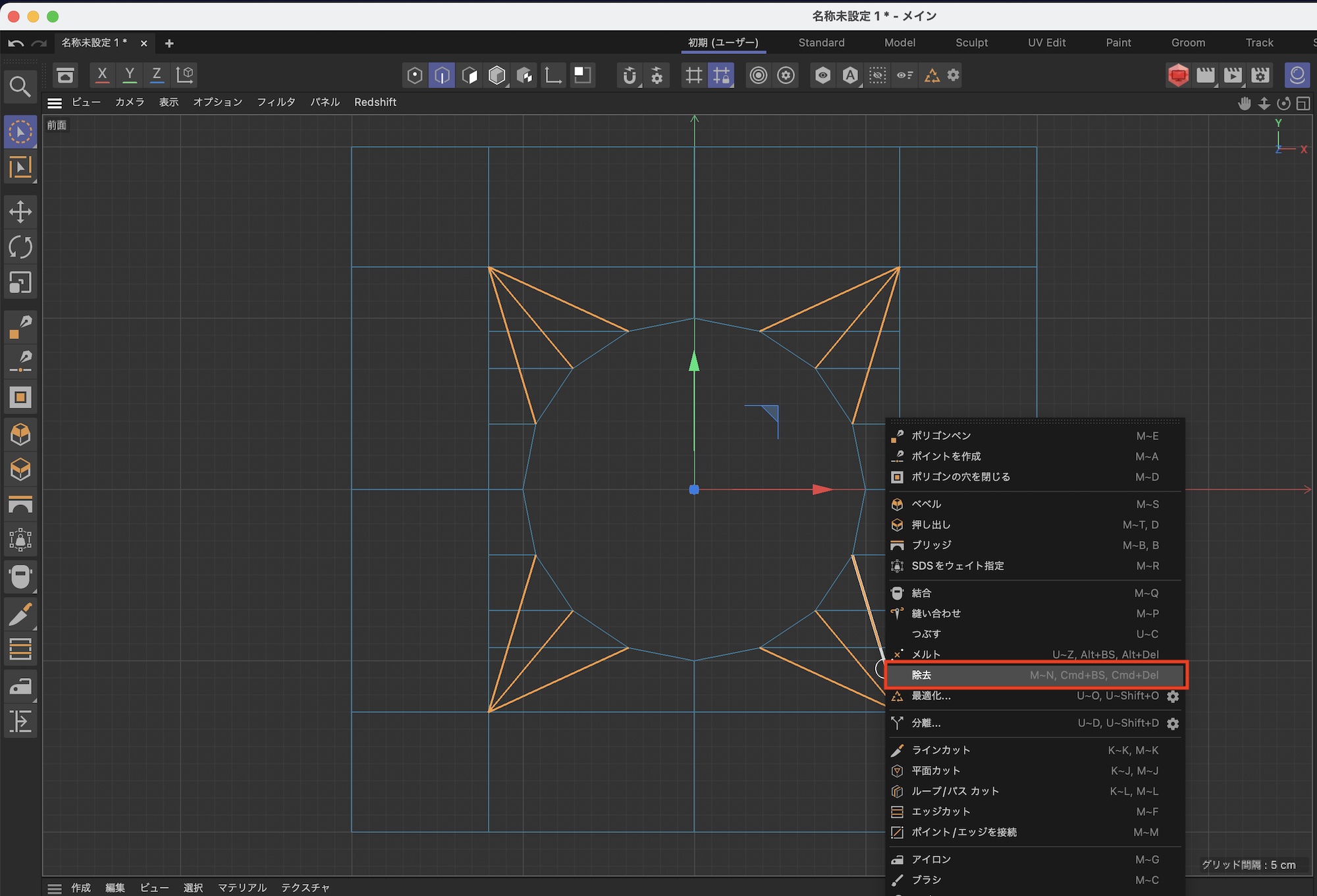This screenshot has width=1317, height=896.
Task: Click the search magnifier icon
Action: click(x=20, y=86)
